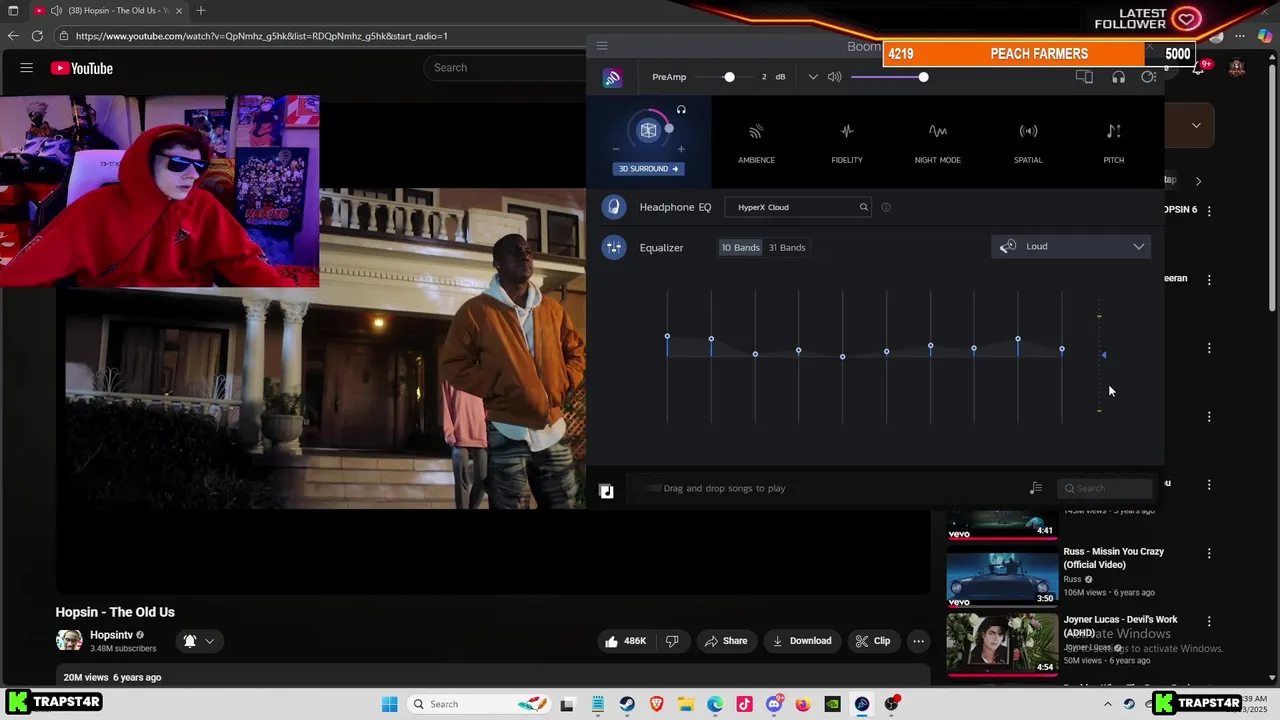Switch equalizer to 10 Bands

pos(741,247)
